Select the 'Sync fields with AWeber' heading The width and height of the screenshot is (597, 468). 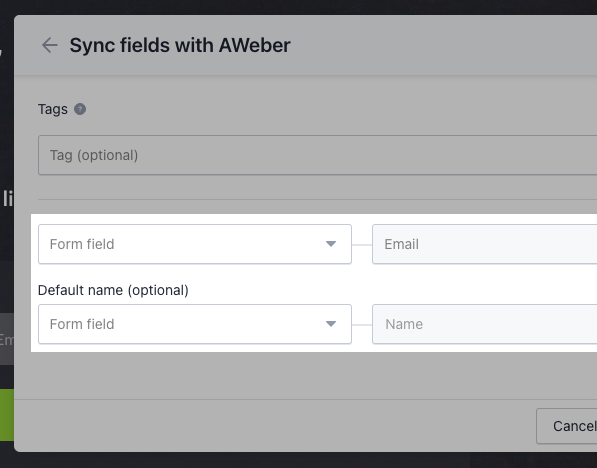pos(180,45)
